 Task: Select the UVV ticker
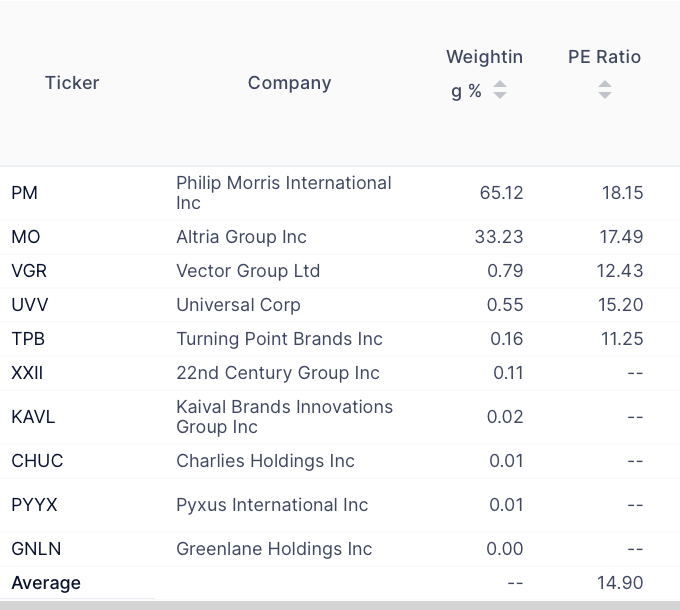pos(29,305)
